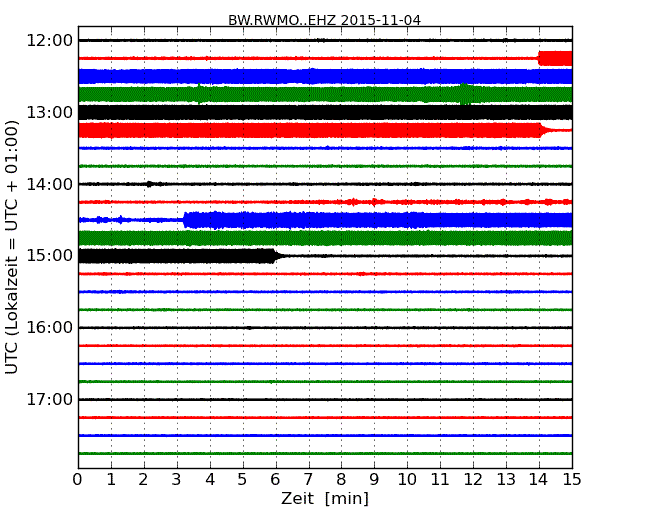This screenshot has width=650, height=520.
Task: Click where the 15:00 black signal tapers near minute 6
Action: click(x=277, y=256)
